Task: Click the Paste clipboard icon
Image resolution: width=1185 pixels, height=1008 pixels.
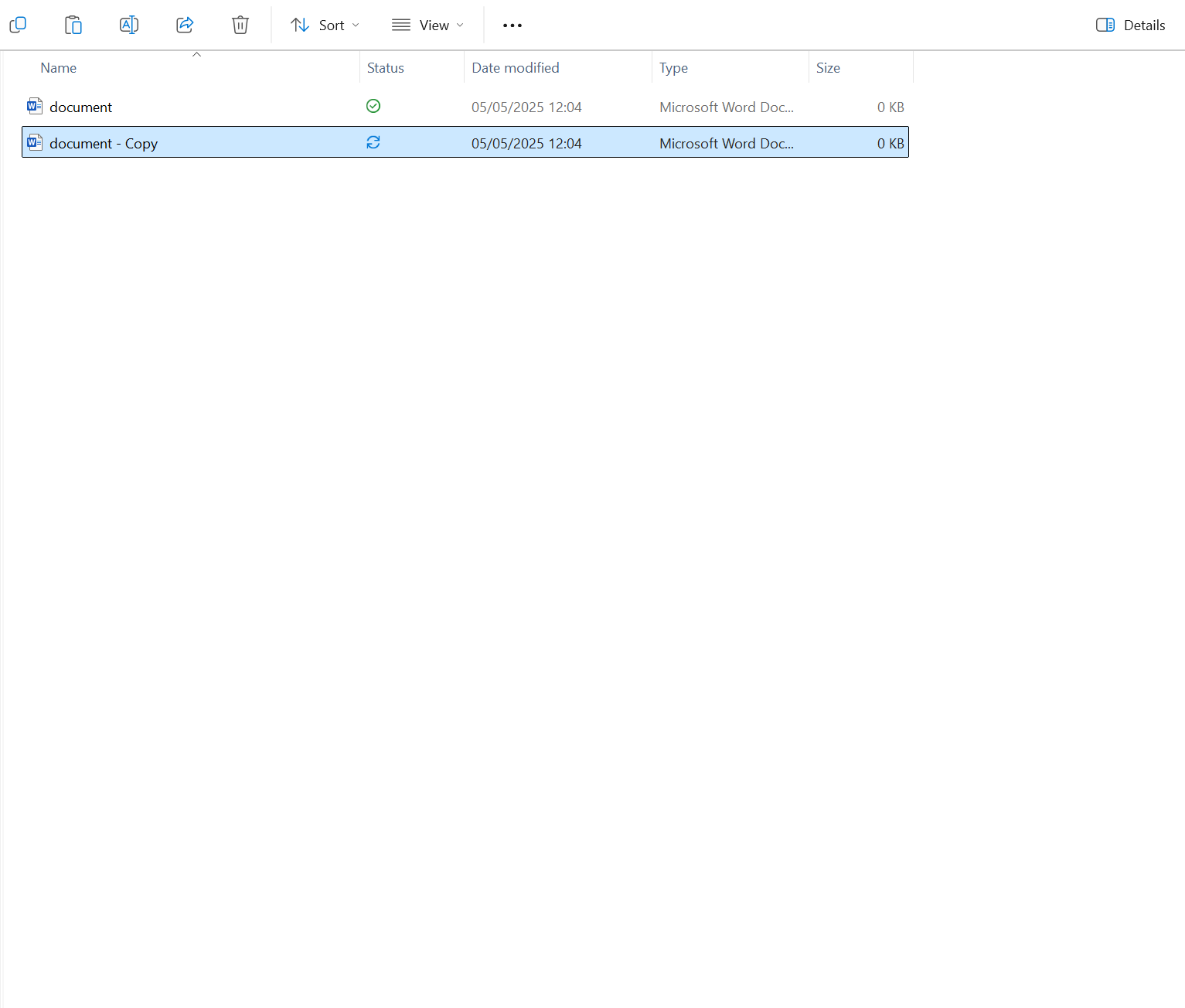Action: point(73,25)
